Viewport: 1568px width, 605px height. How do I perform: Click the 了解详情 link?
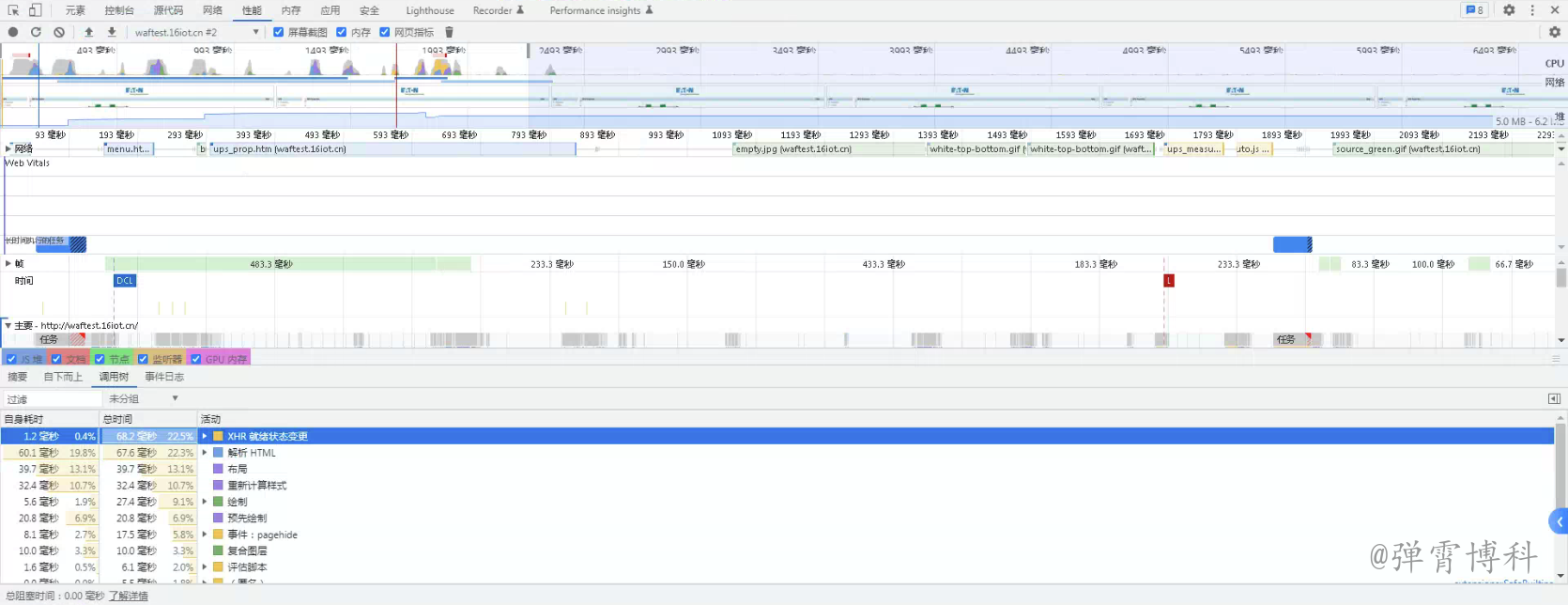pos(128,596)
